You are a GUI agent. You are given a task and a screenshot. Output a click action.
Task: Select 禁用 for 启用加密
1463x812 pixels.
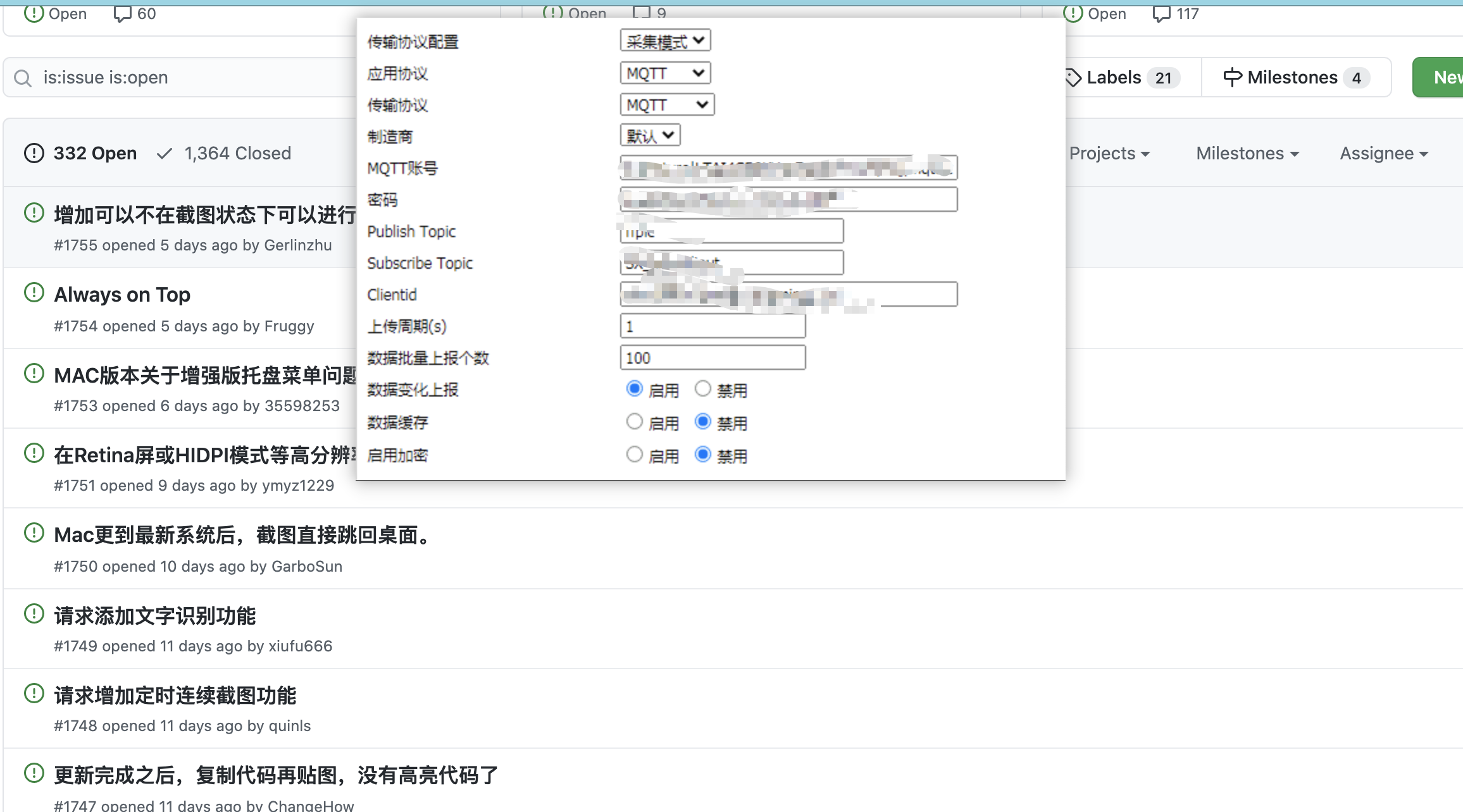coord(703,454)
